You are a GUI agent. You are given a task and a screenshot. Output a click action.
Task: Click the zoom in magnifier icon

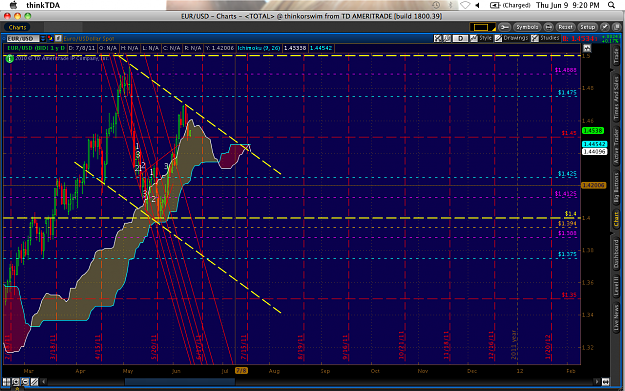(x=16, y=382)
